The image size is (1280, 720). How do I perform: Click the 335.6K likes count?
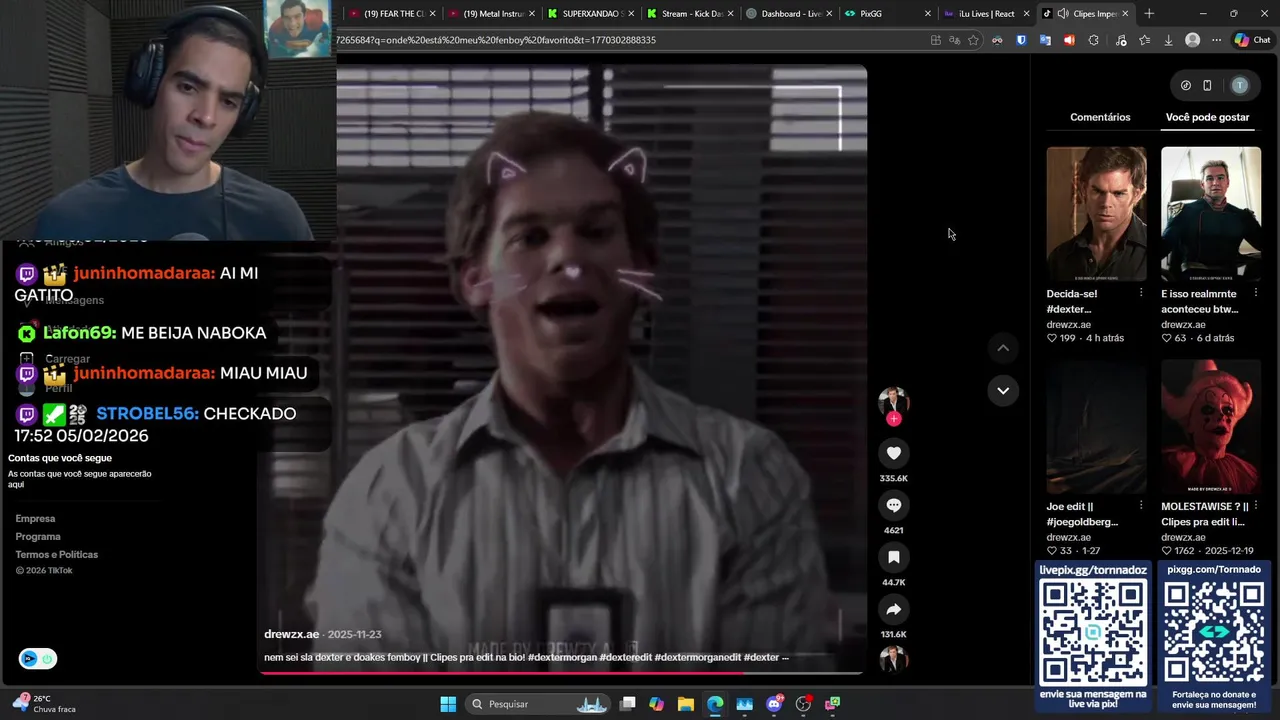click(893, 479)
